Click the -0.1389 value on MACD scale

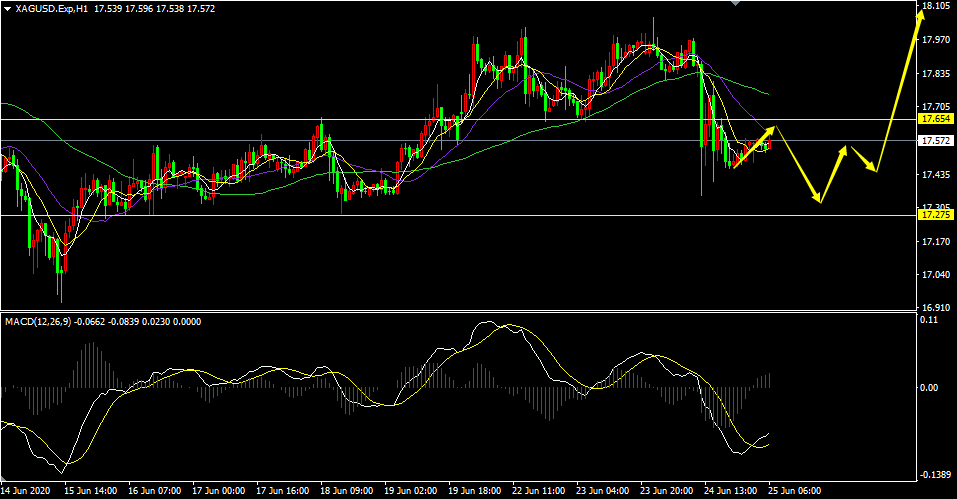pos(936,475)
